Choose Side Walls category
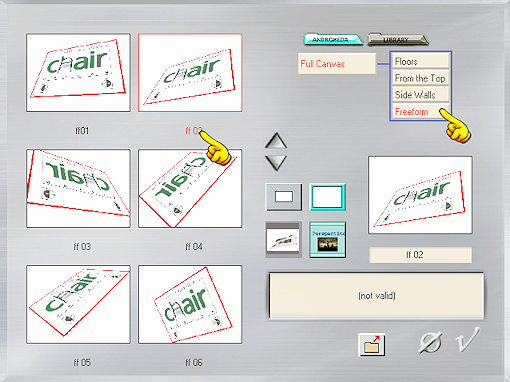Viewport: 510px width, 382px height. click(x=420, y=95)
